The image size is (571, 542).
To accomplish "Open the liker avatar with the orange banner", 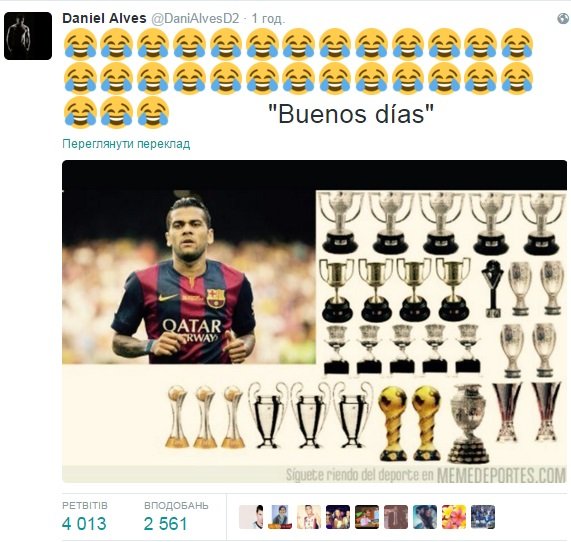I will [x=280, y=517].
